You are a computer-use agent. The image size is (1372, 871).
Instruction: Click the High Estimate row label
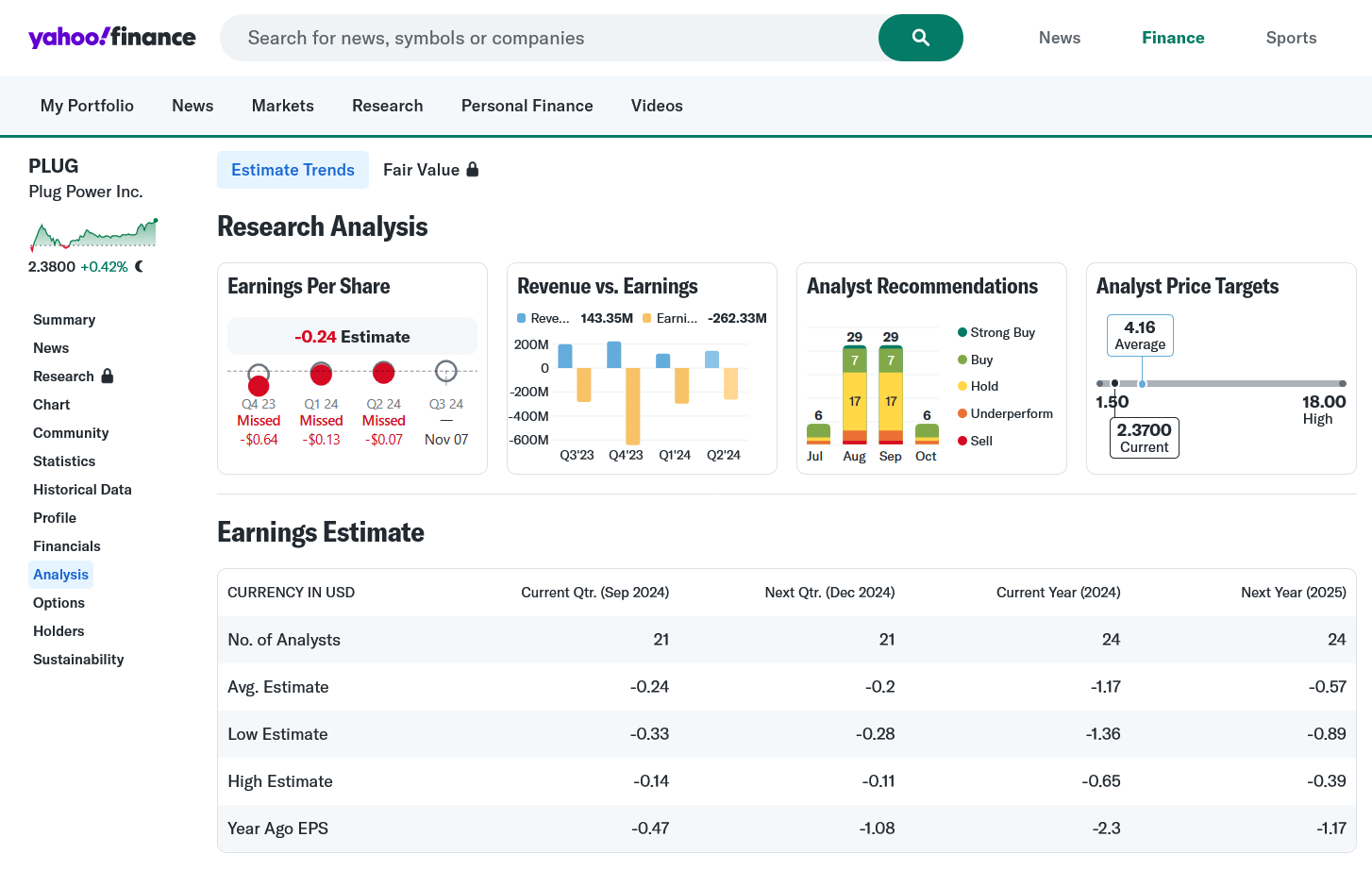[280, 781]
